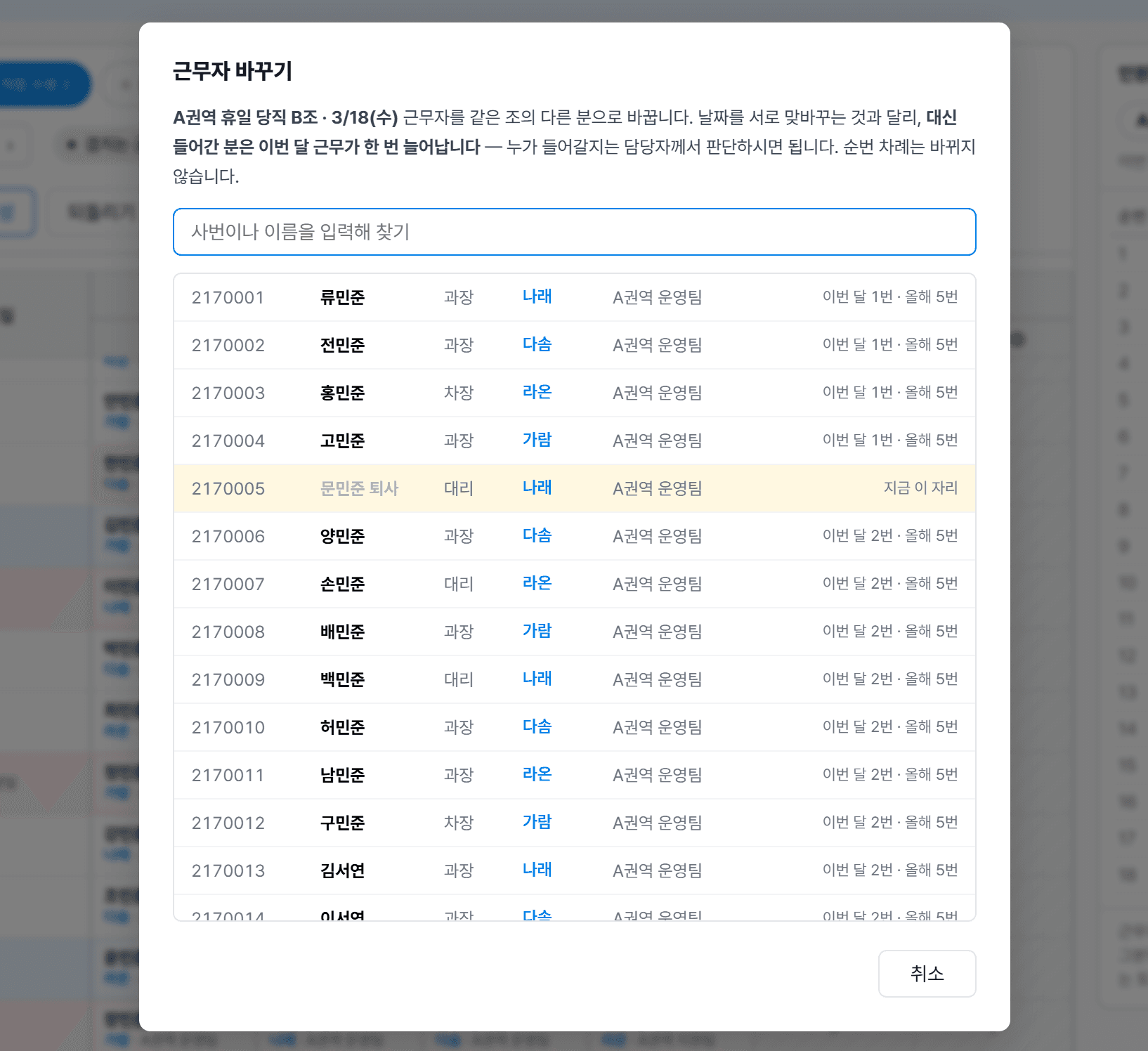Pick 홍민준 차장 as the replacement
The image size is (1148, 1051).
point(575,393)
